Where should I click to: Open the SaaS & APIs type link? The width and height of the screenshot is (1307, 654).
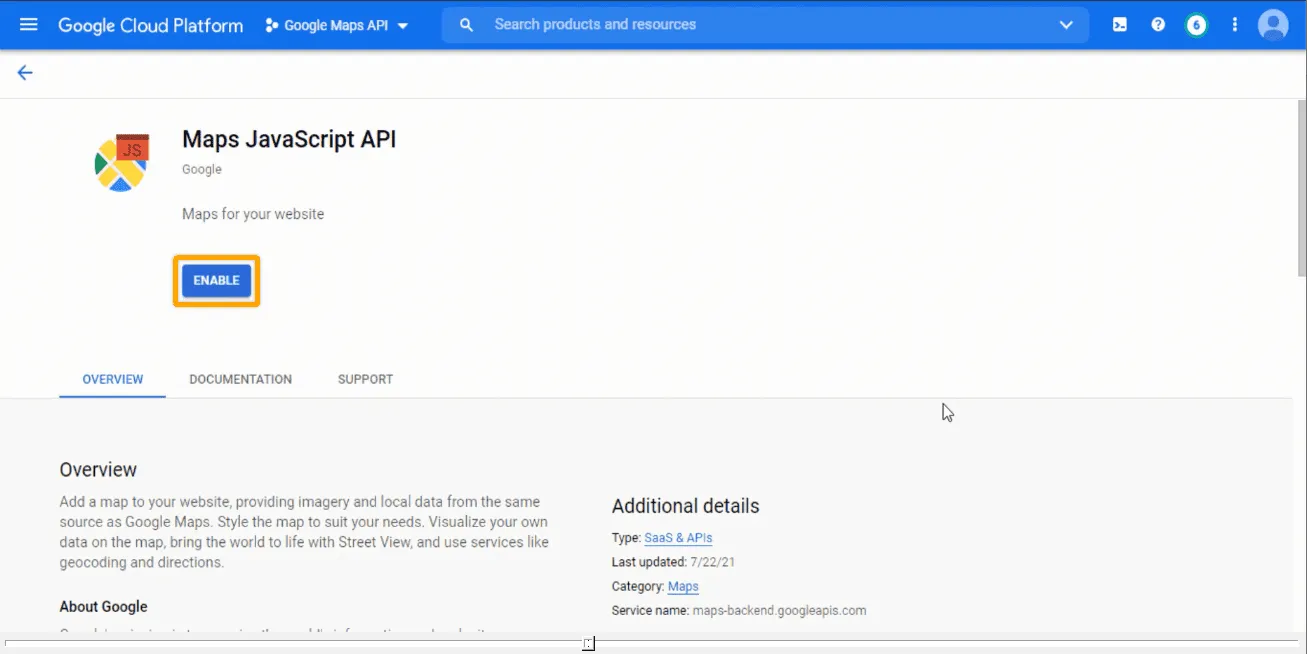[678, 538]
